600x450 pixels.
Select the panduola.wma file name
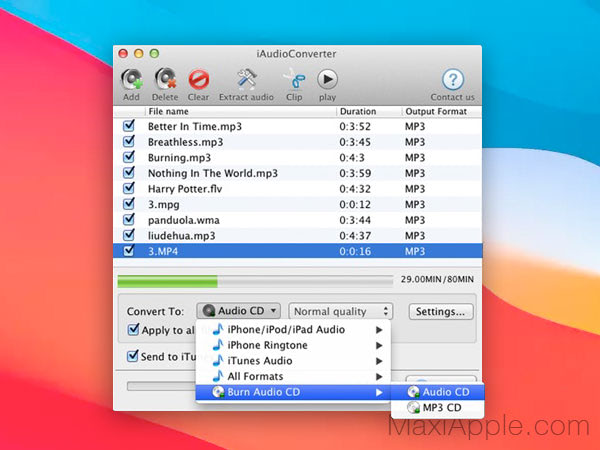pyautogui.click(x=184, y=220)
